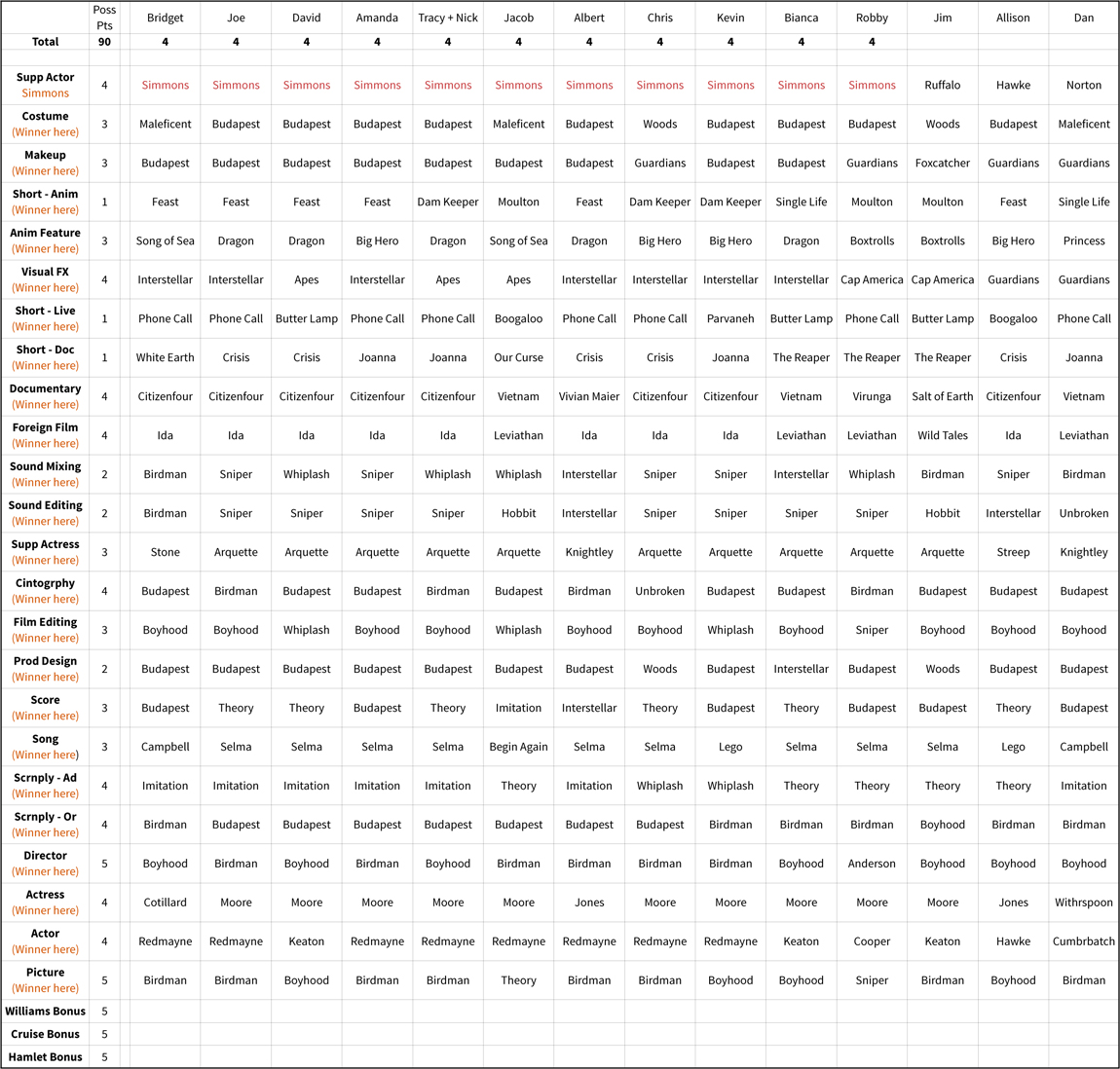Viewport: 1120px width, 1069px height.
Task: Click Jim's Supp Actor pick Ruffalo
Action: (942, 85)
